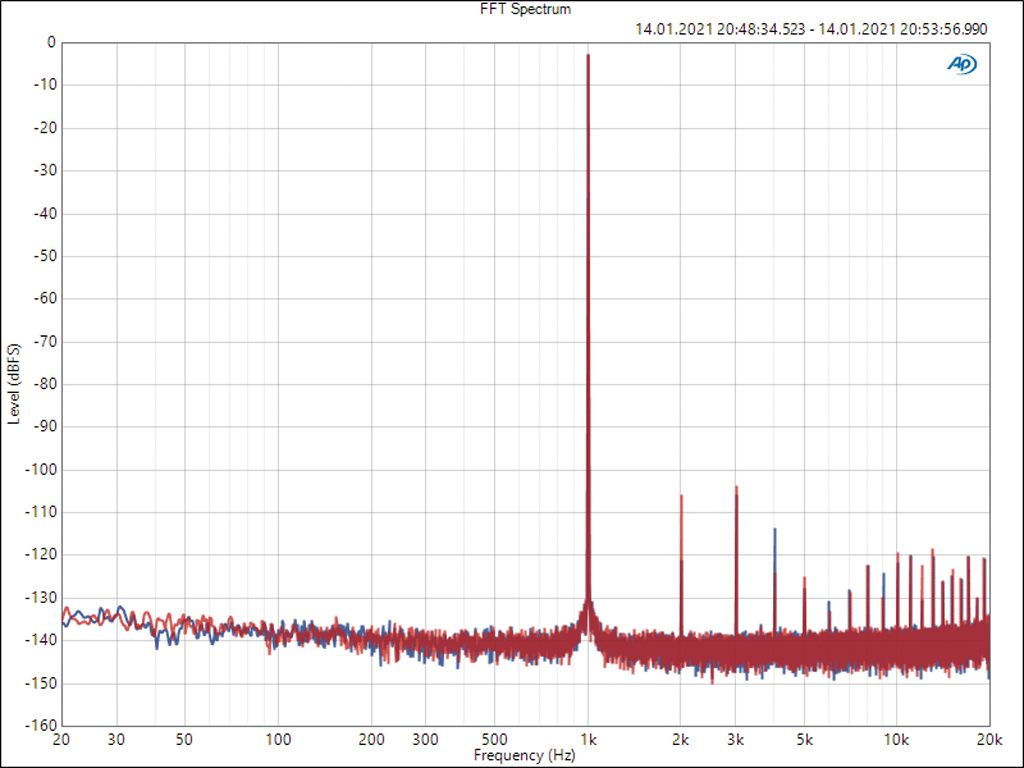Click the -100 level tick label

click(x=40, y=470)
